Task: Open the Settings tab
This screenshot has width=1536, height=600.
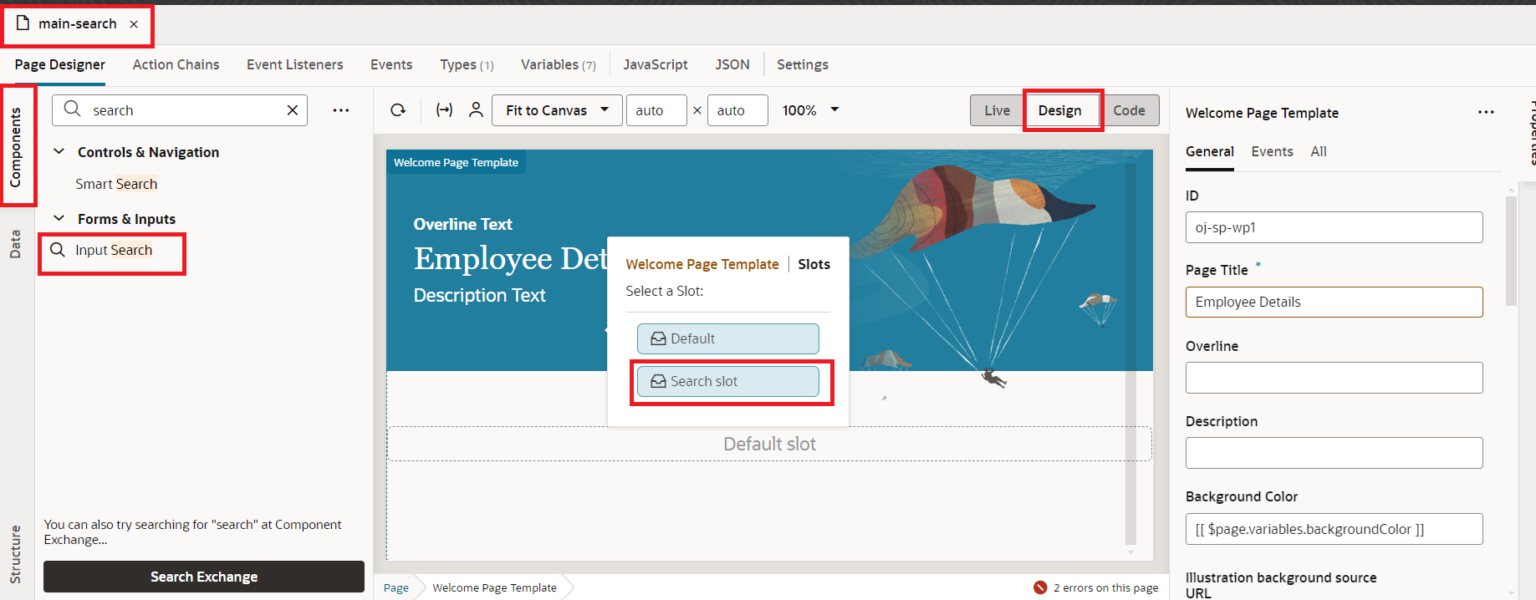Action: tap(802, 64)
